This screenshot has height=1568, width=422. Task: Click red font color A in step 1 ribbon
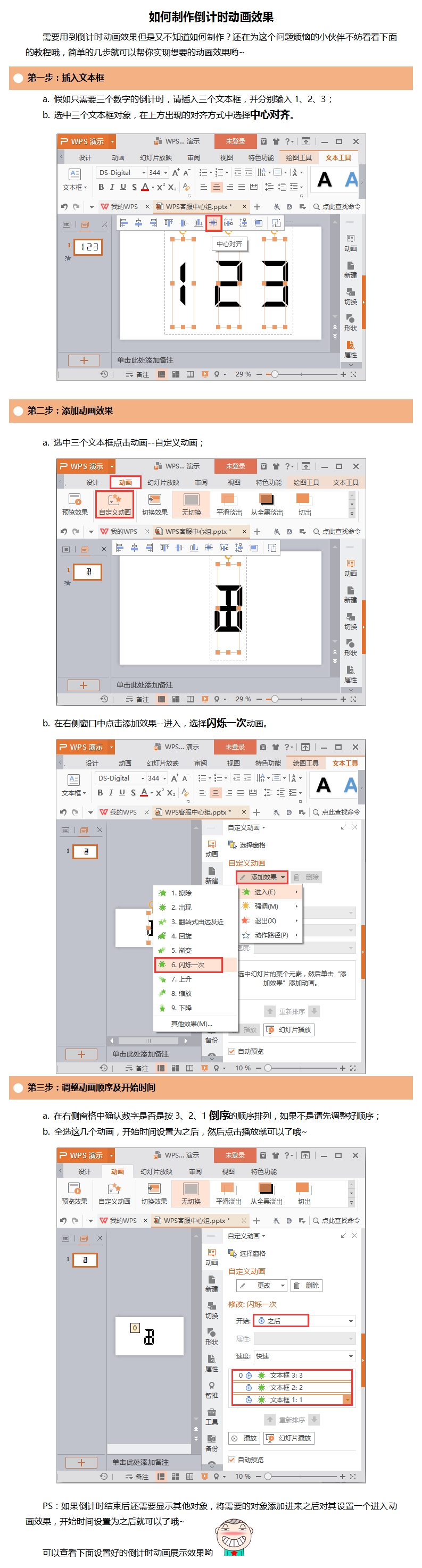[x=145, y=187]
